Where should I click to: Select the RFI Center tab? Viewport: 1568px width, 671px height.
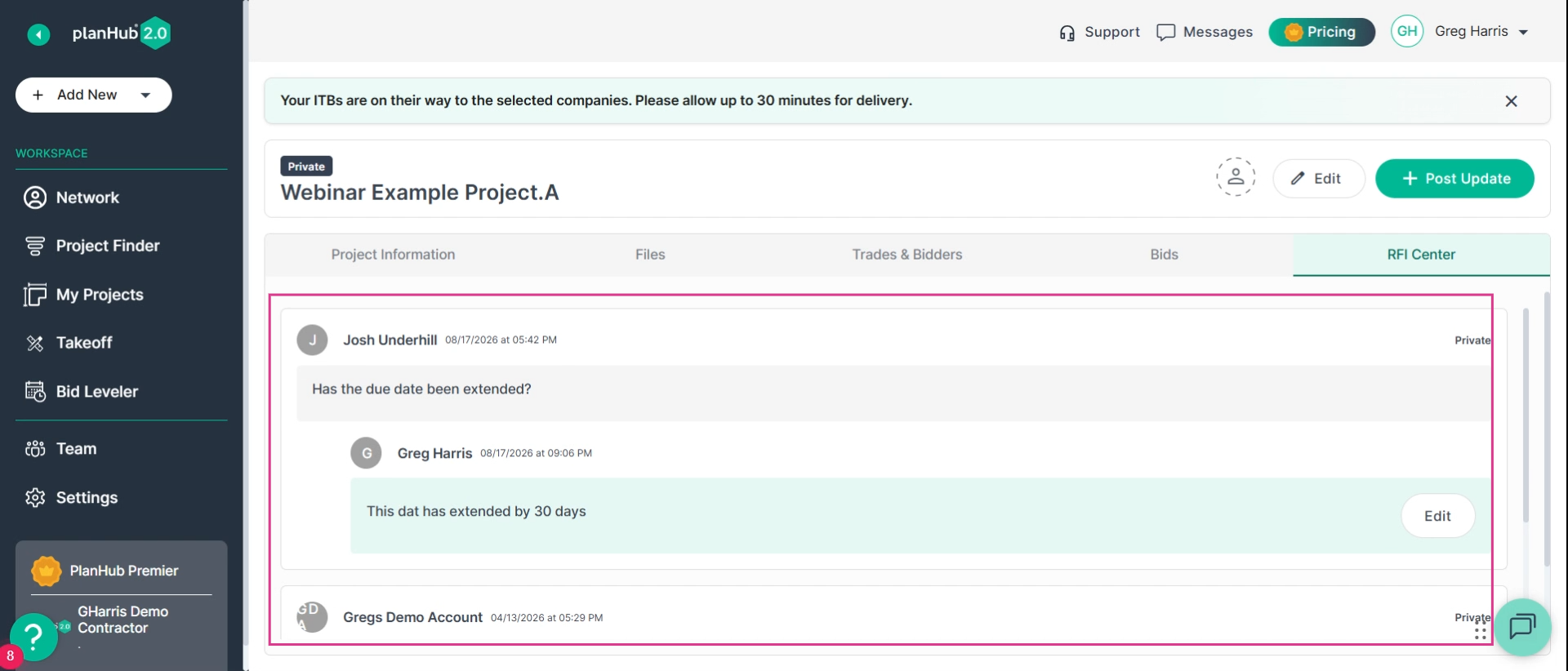tap(1421, 255)
